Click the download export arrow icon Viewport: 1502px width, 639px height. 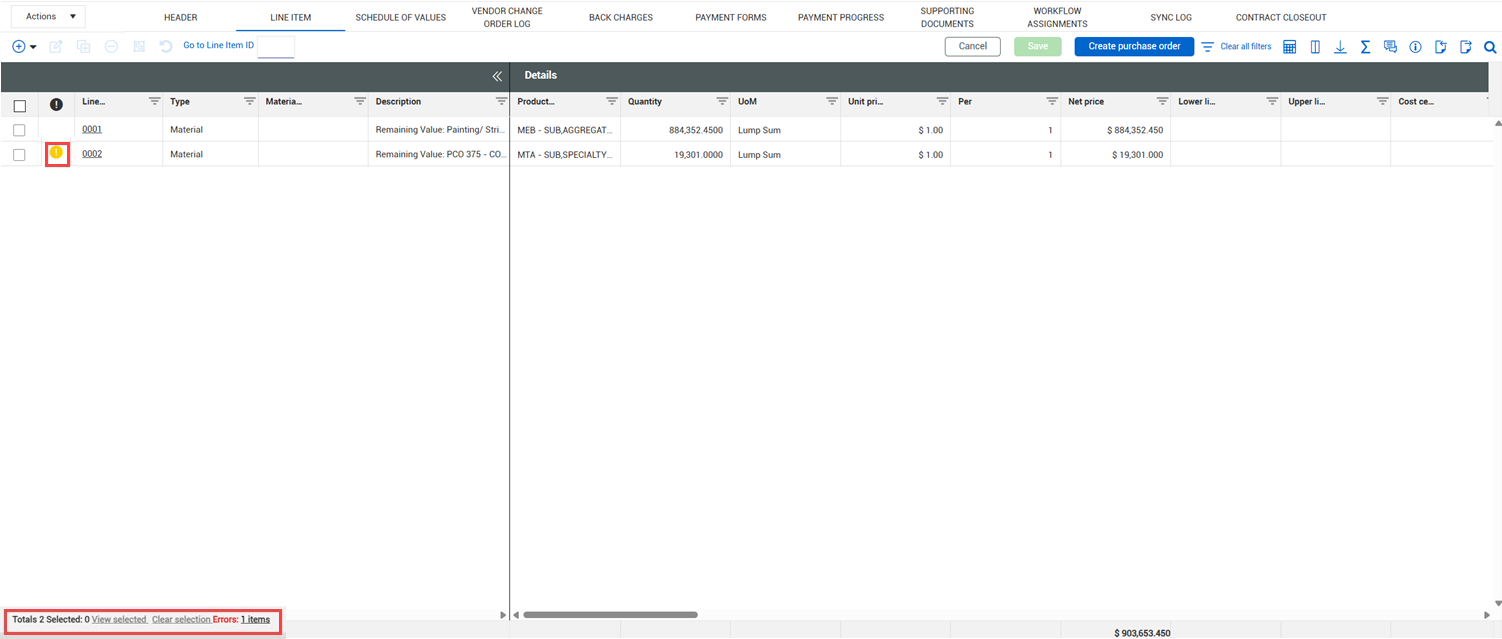[x=1340, y=47]
